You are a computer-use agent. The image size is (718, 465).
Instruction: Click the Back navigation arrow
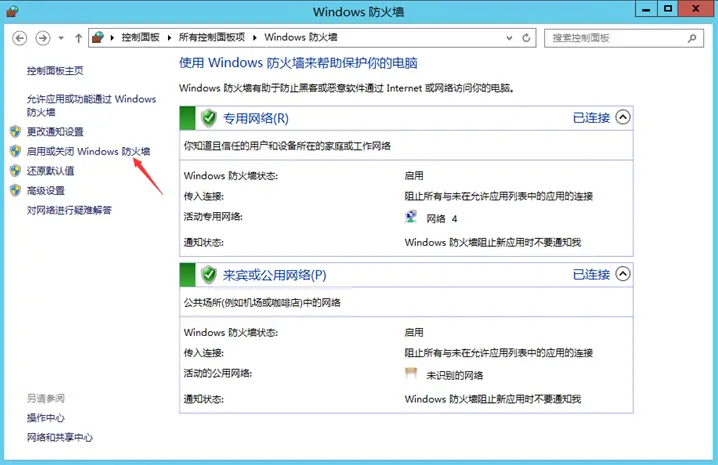(x=19, y=38)
